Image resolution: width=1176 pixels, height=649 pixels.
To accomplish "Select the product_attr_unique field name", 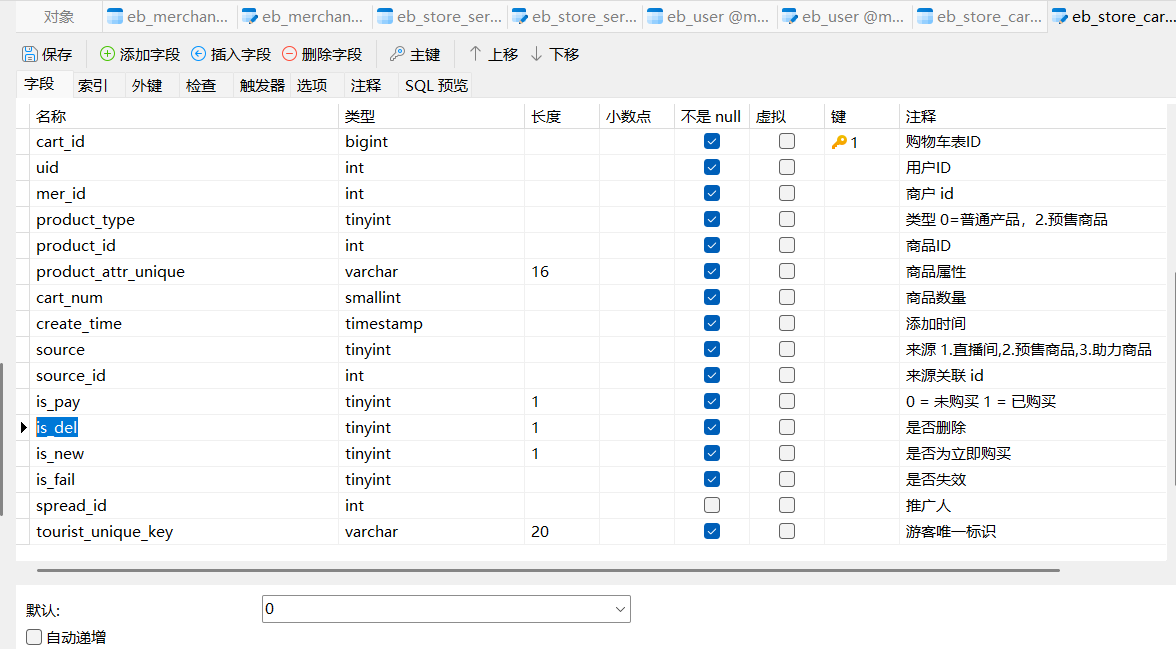I will pyautogui.click(x=110, y=272).
